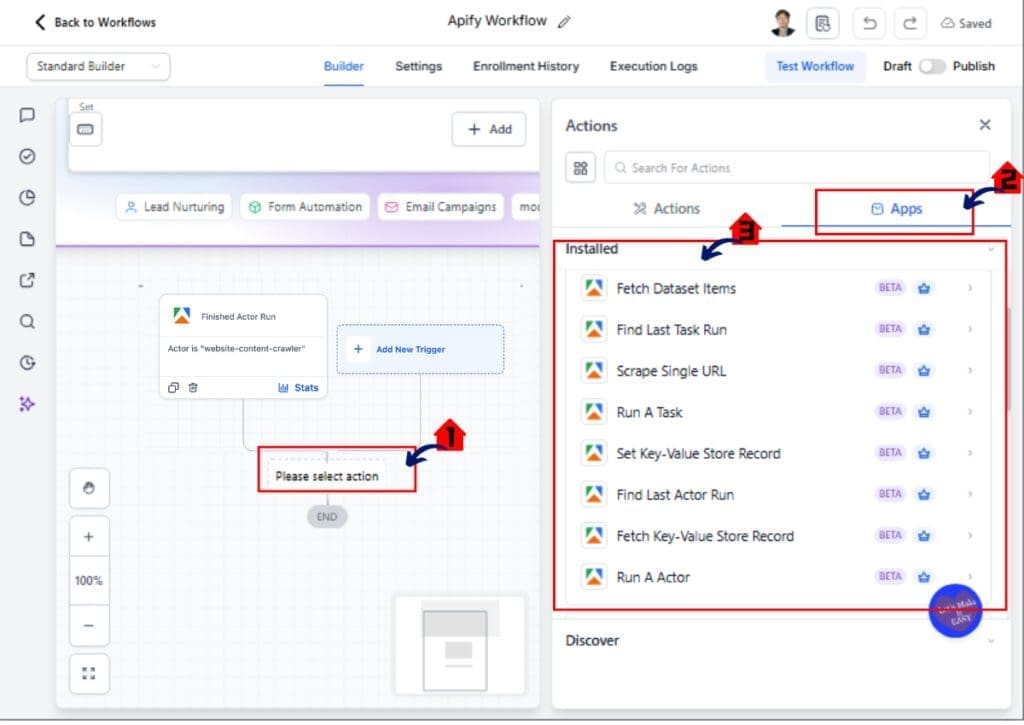Open the chat icon in left sidebar
The width and height of the screenshot is (1024, 725).
coord(27,116)
